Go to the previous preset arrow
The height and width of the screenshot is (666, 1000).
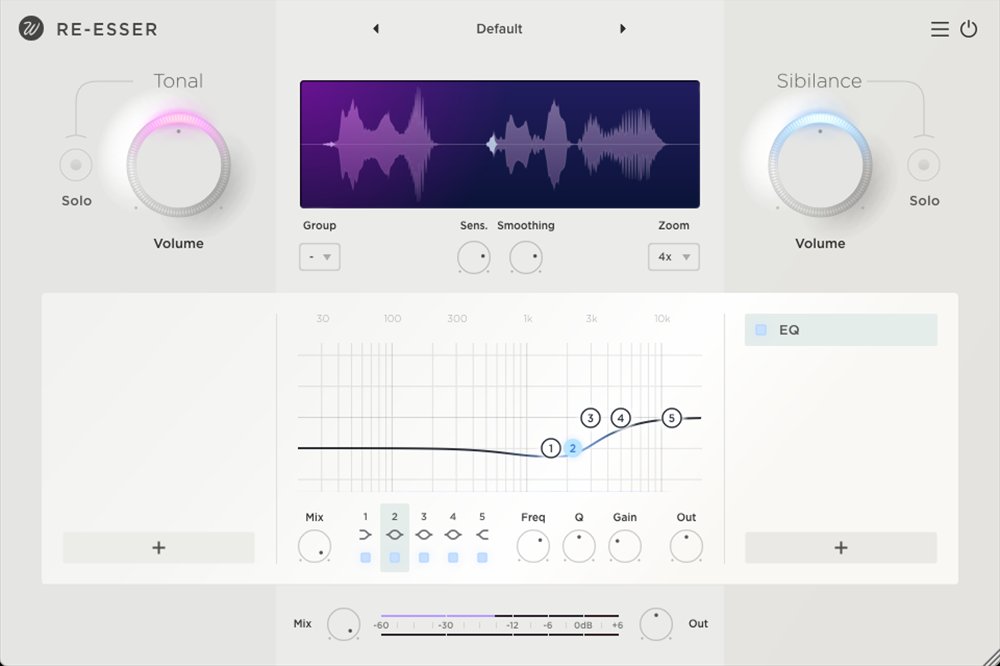(x=376, y=29)
